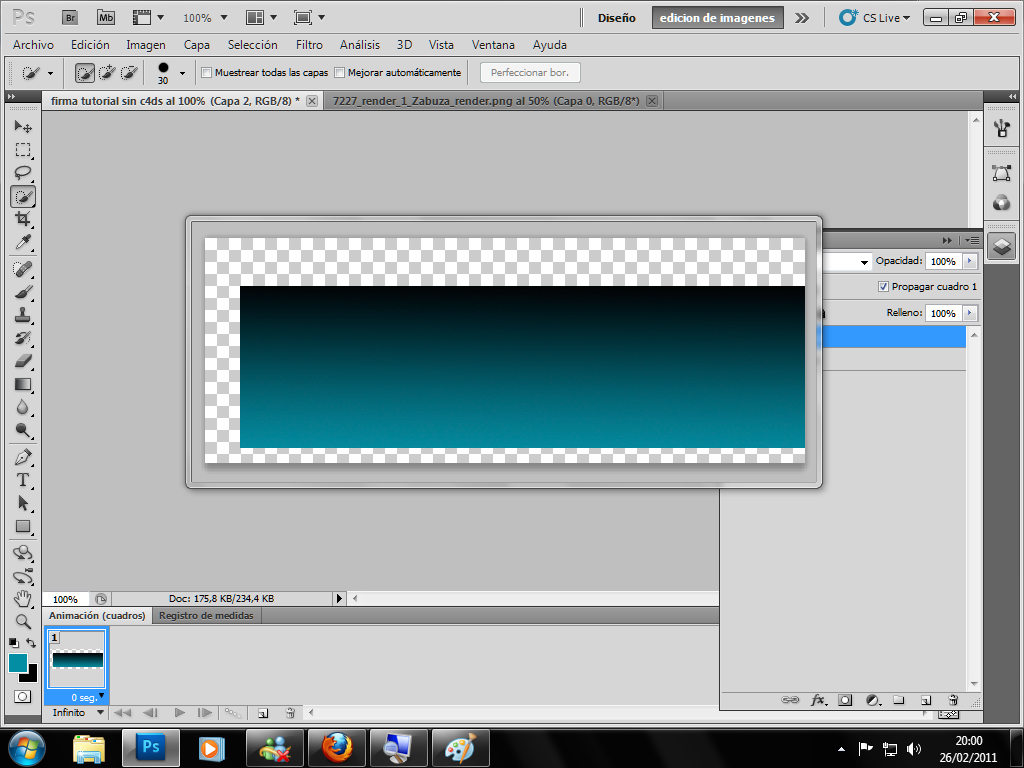This screenshot has width=1024, height=768.
Task: Select animation frame 1 thumbnail
Action: click(77, 660)
